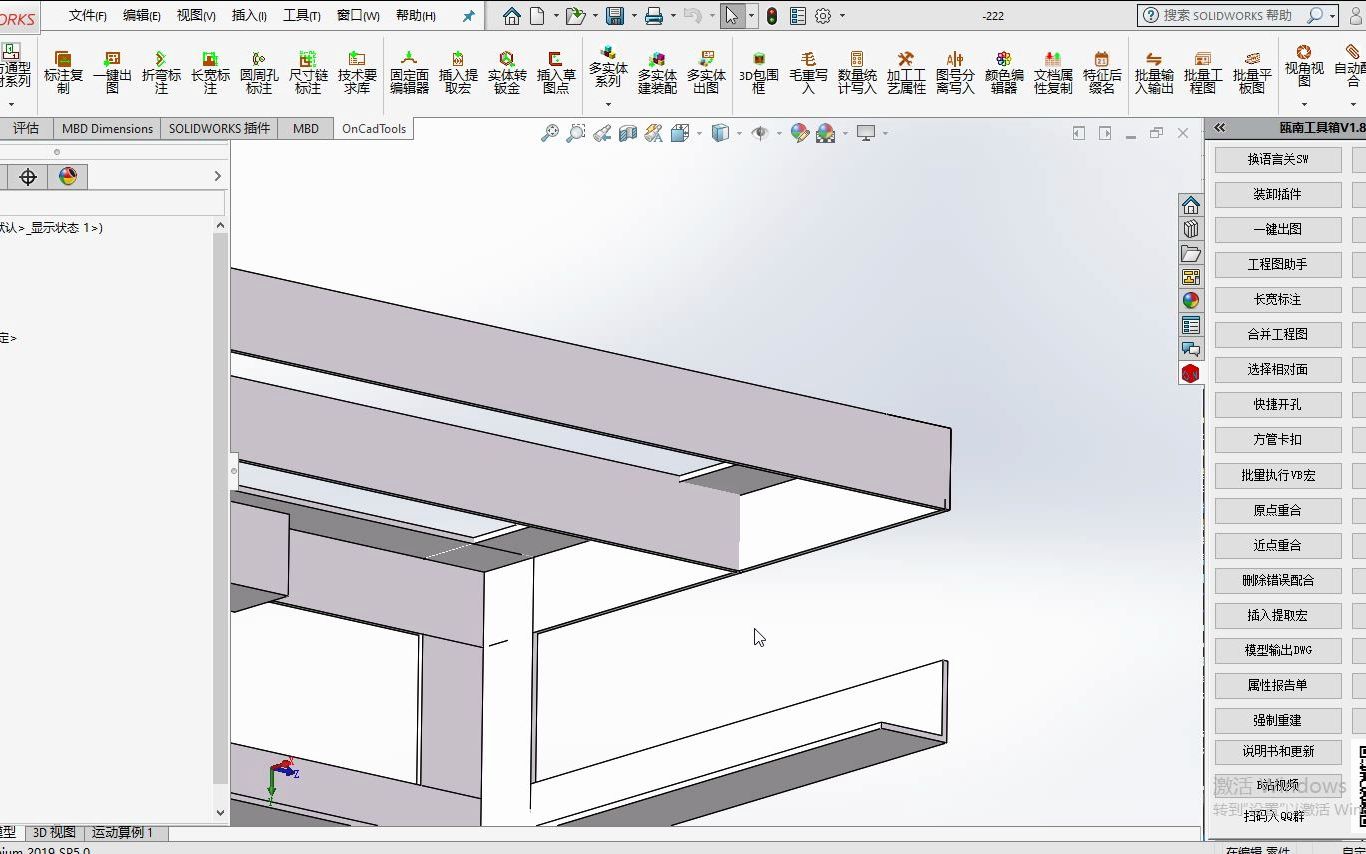
Task: Toggle the Select cursor tool in the top toolbar
Action: [x=731, y=15]
